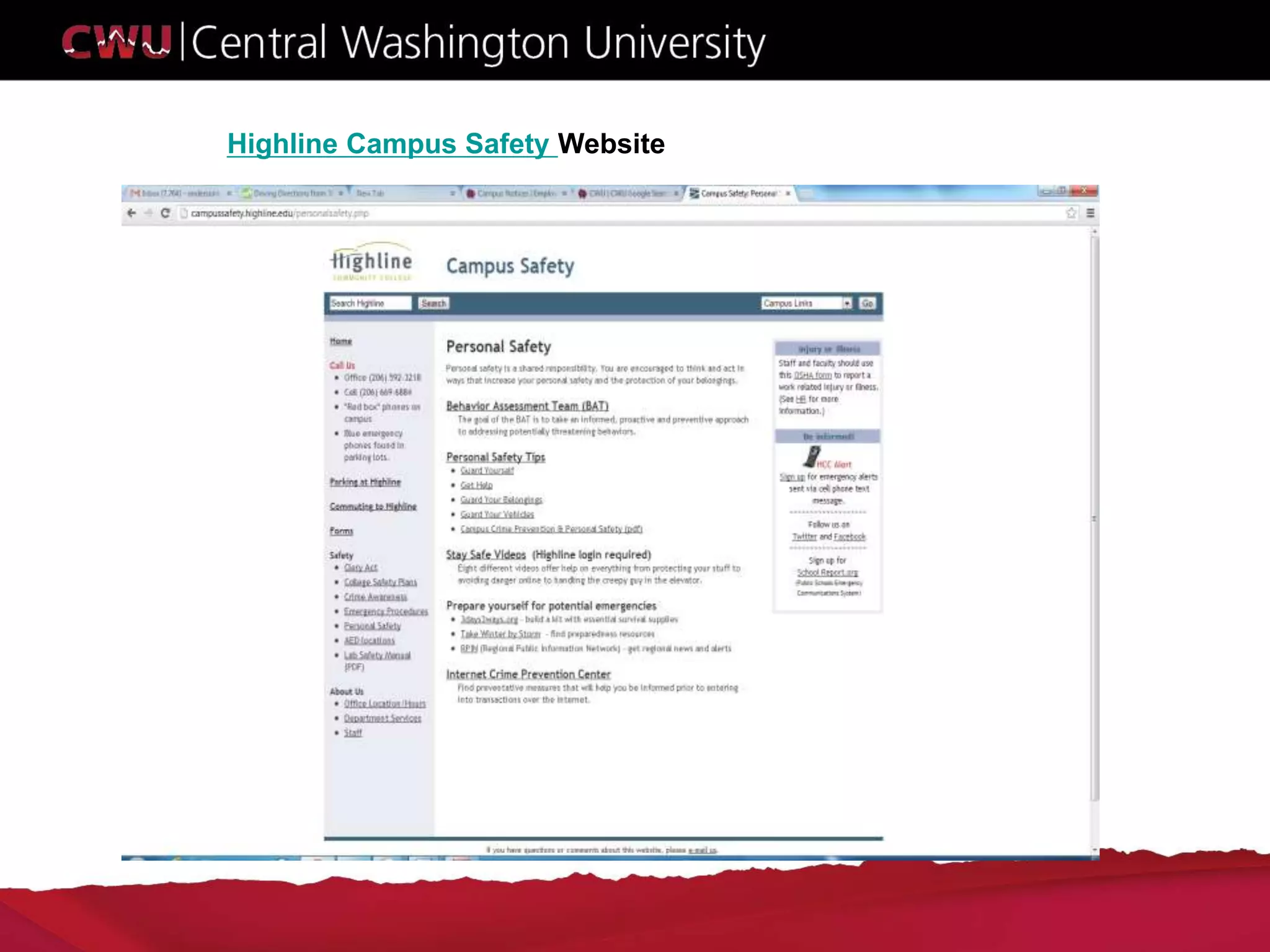Open Emergency Procedures link

coord(386,612)
